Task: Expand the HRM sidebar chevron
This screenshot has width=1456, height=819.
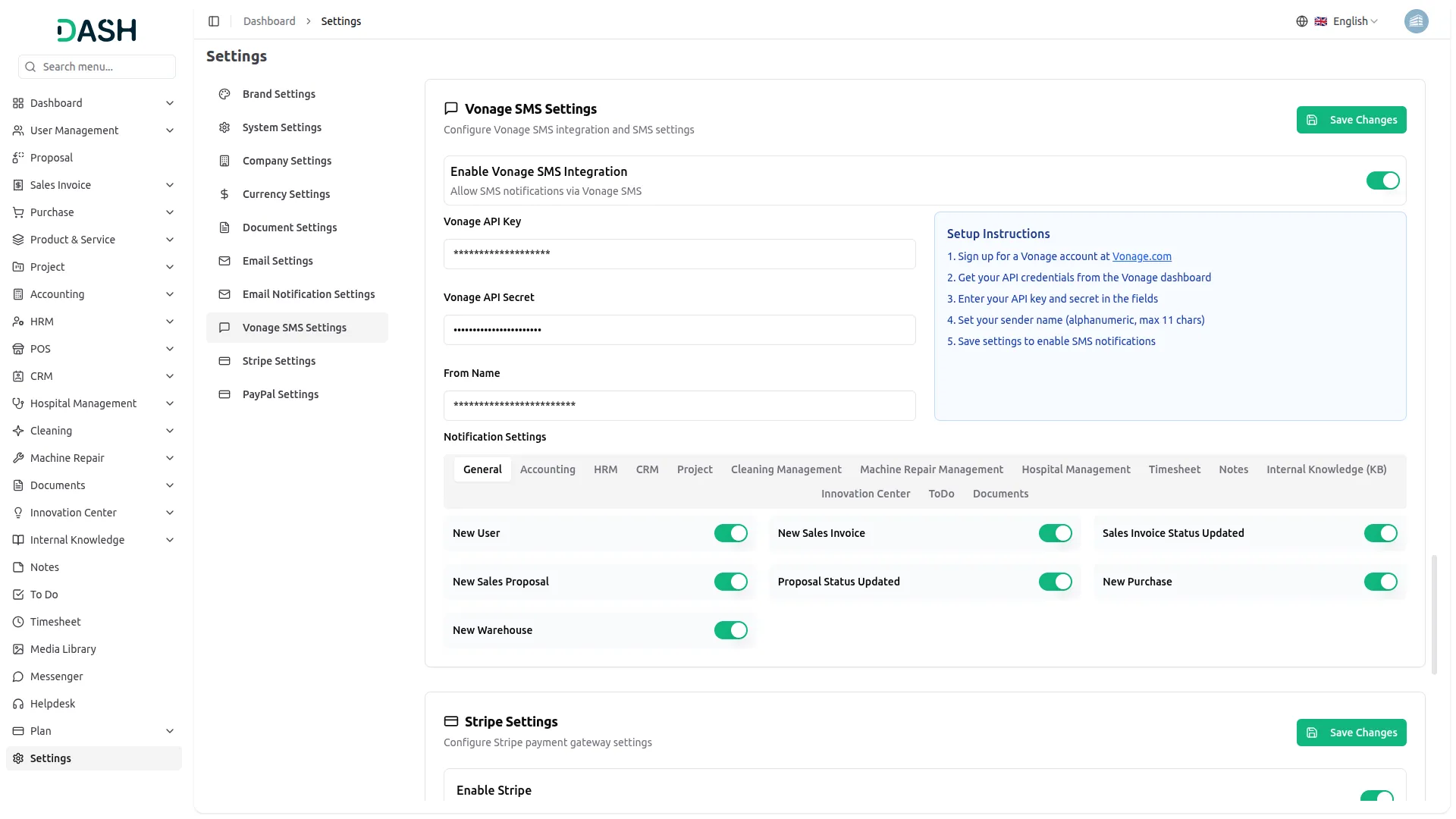Action: pyautogui.click(x=170, y=322)
